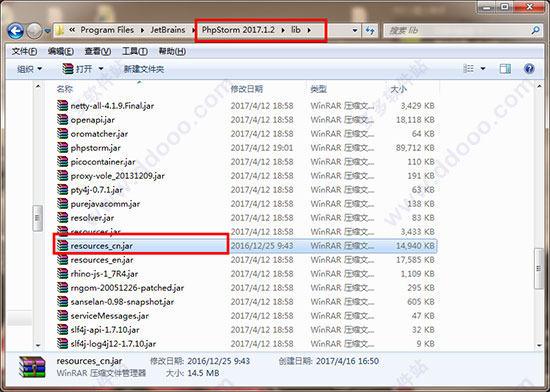This screenshot has width=550, height=392.
Task: Click the search magnifier icon
Action: click(535, 31)
